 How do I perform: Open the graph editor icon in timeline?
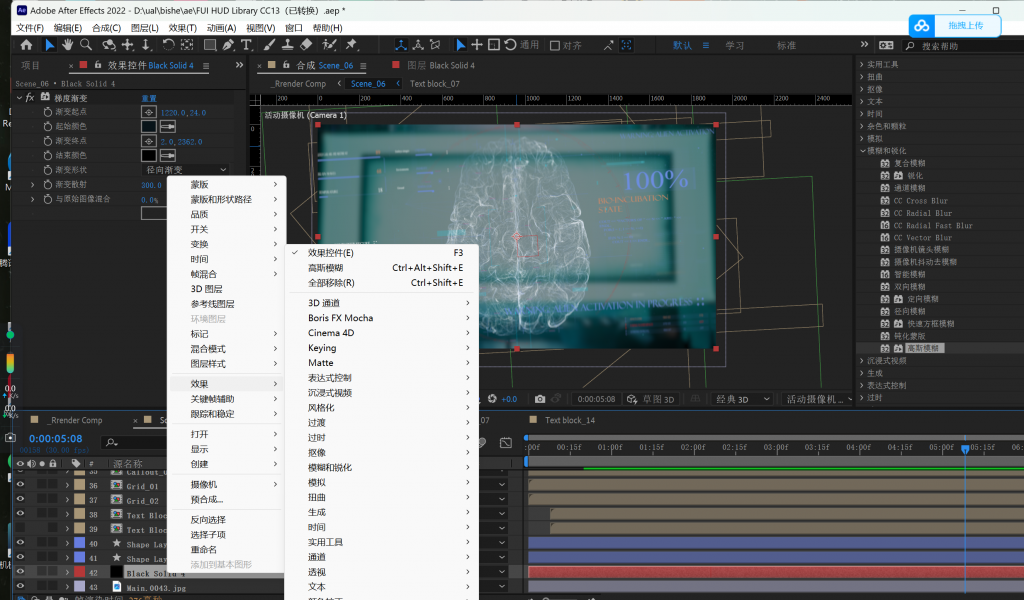point(505,443)
